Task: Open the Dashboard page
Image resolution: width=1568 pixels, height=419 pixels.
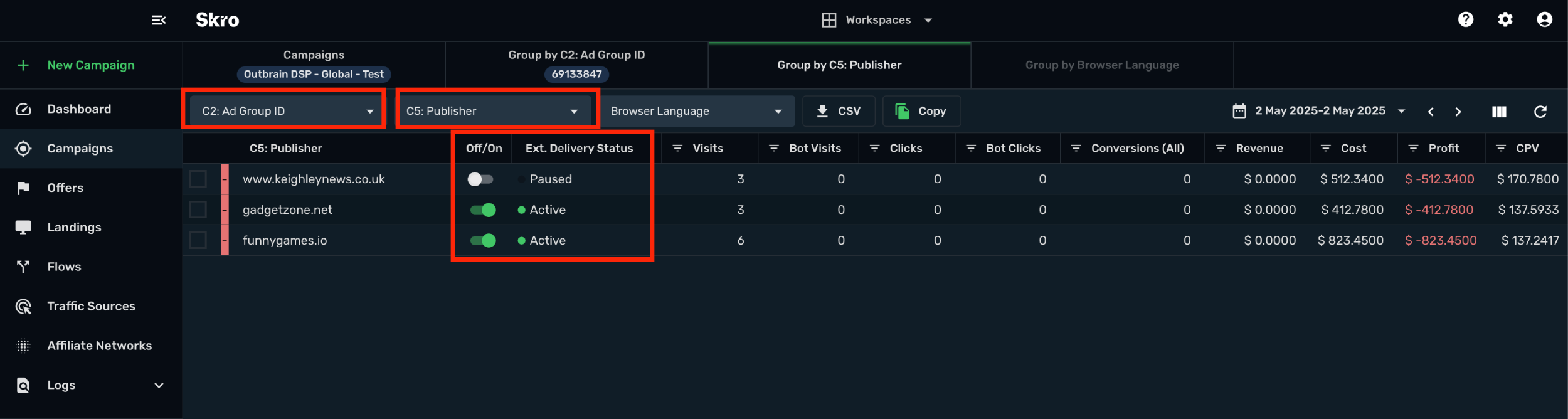Action: (92, 109)
